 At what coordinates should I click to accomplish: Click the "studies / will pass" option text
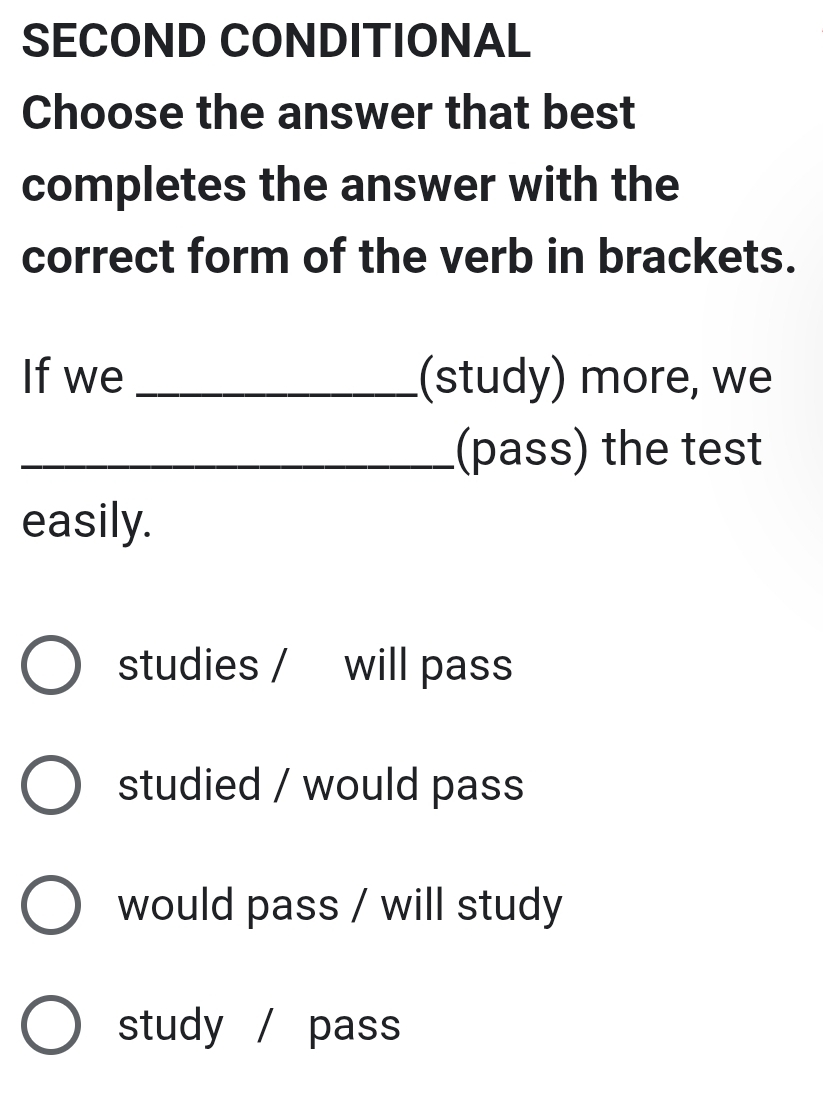coord(315,665)
